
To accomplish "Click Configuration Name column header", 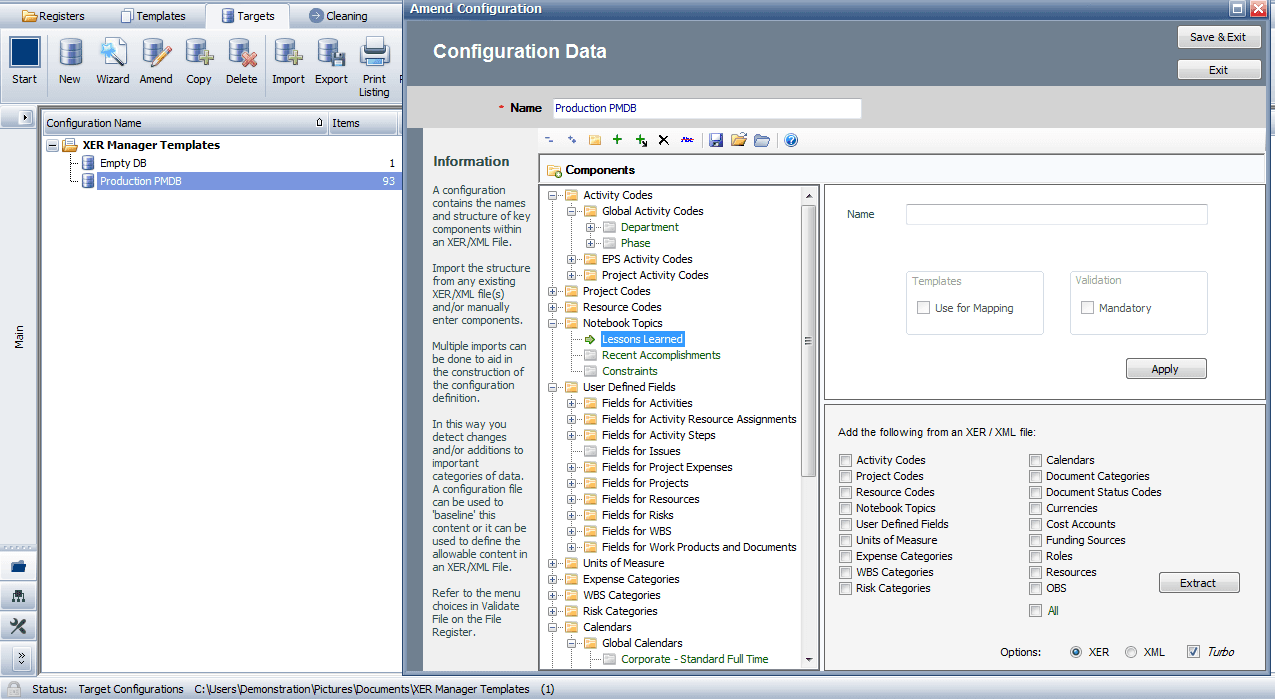I will [186, 123].
